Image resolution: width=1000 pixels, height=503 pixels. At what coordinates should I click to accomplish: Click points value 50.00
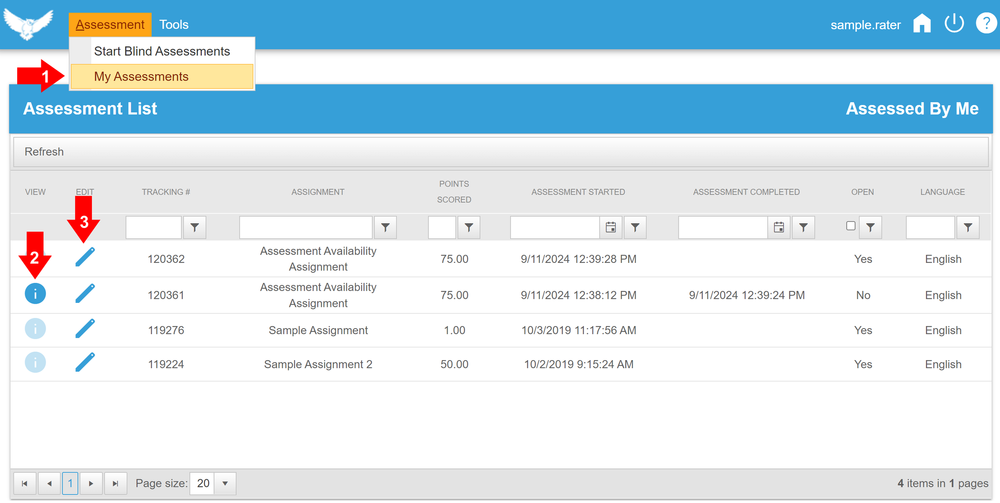pos(454,364)
